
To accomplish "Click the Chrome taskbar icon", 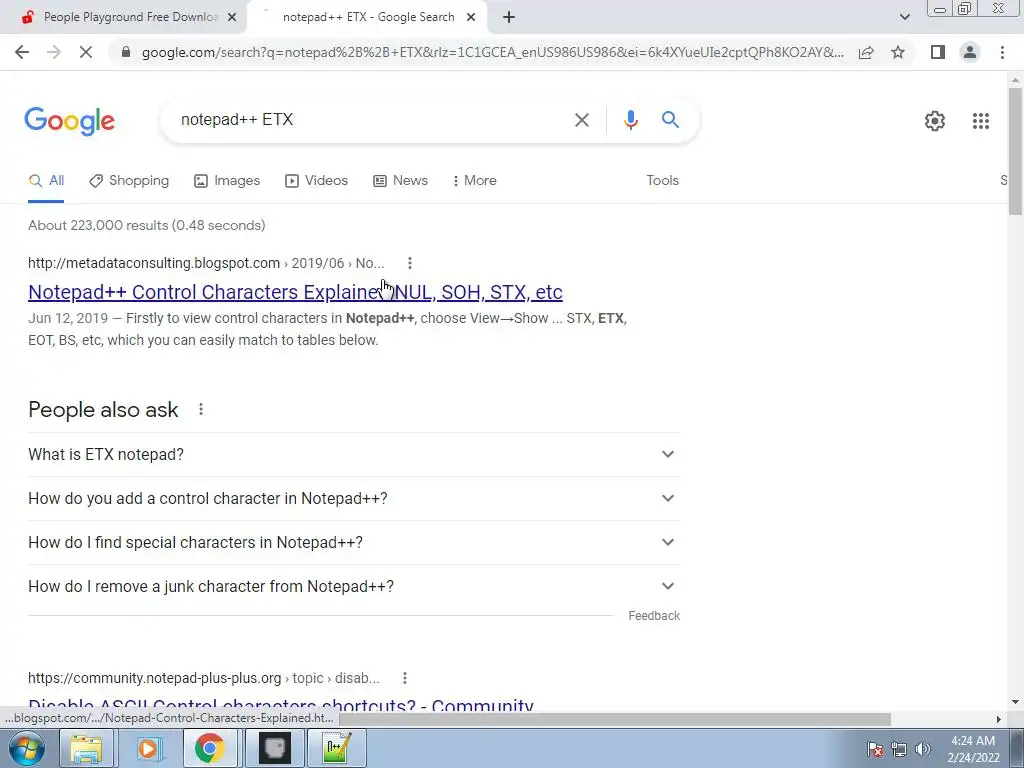I will click(x=210, y=748).
